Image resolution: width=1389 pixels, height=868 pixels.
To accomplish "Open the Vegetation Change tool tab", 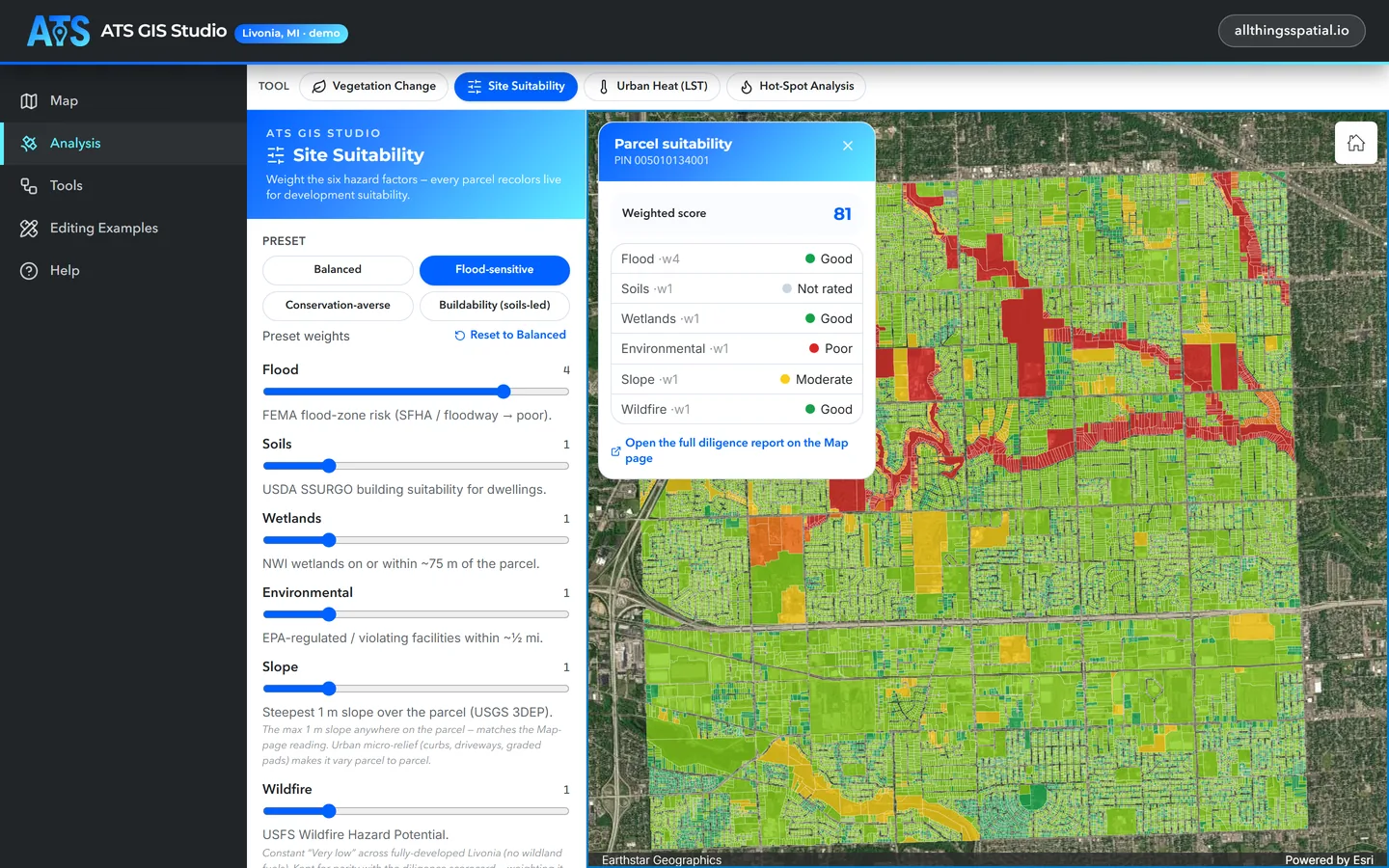I will pyautogui.click(x=373, y=87).
